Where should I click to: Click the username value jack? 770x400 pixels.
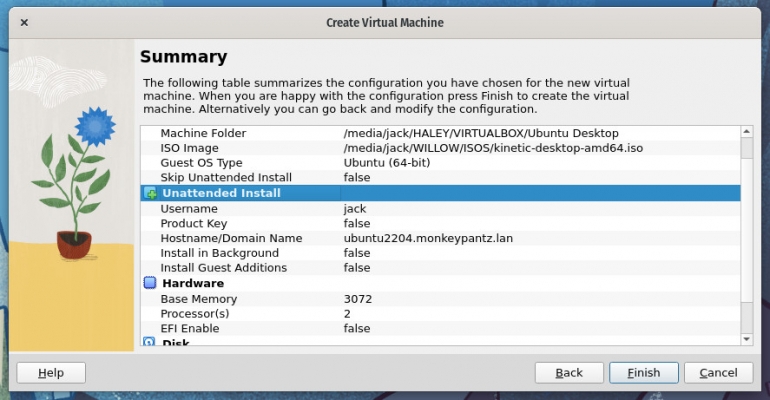click(x=355, y=209)
